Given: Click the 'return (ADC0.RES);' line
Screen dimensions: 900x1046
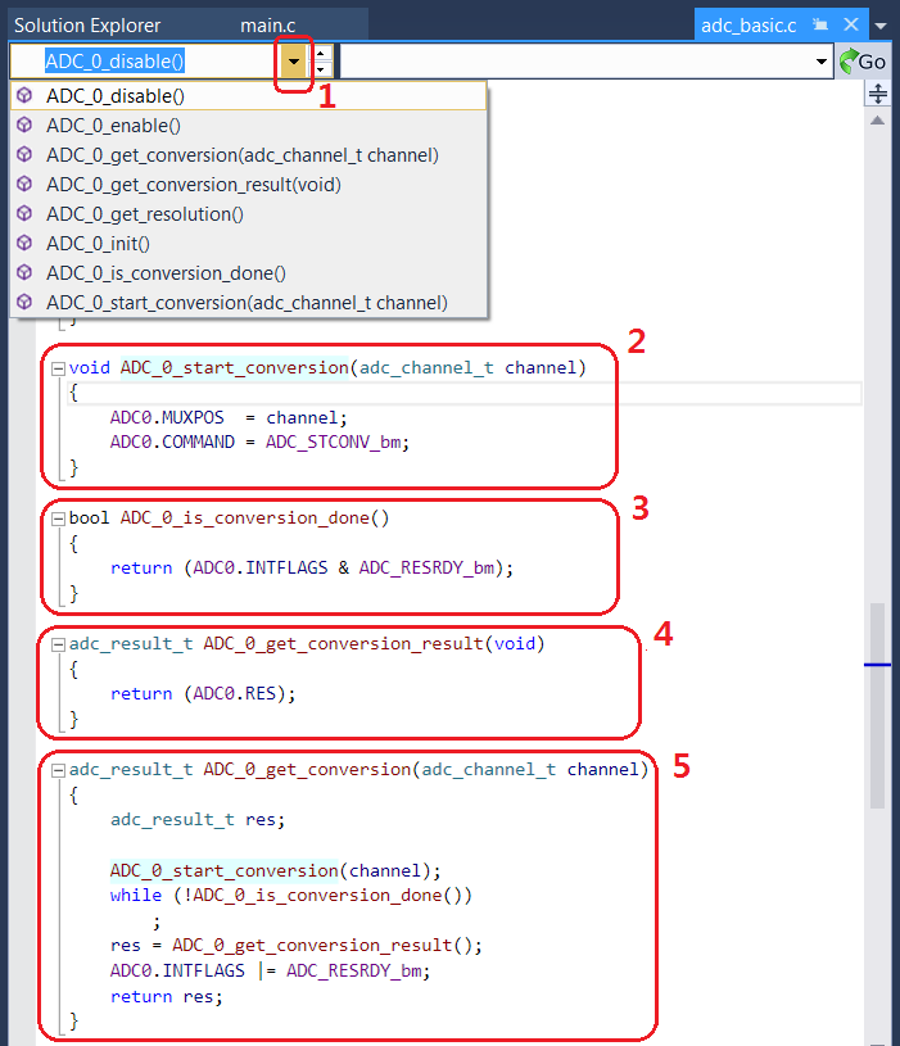Looking at the screenshot, I should 203,694.
